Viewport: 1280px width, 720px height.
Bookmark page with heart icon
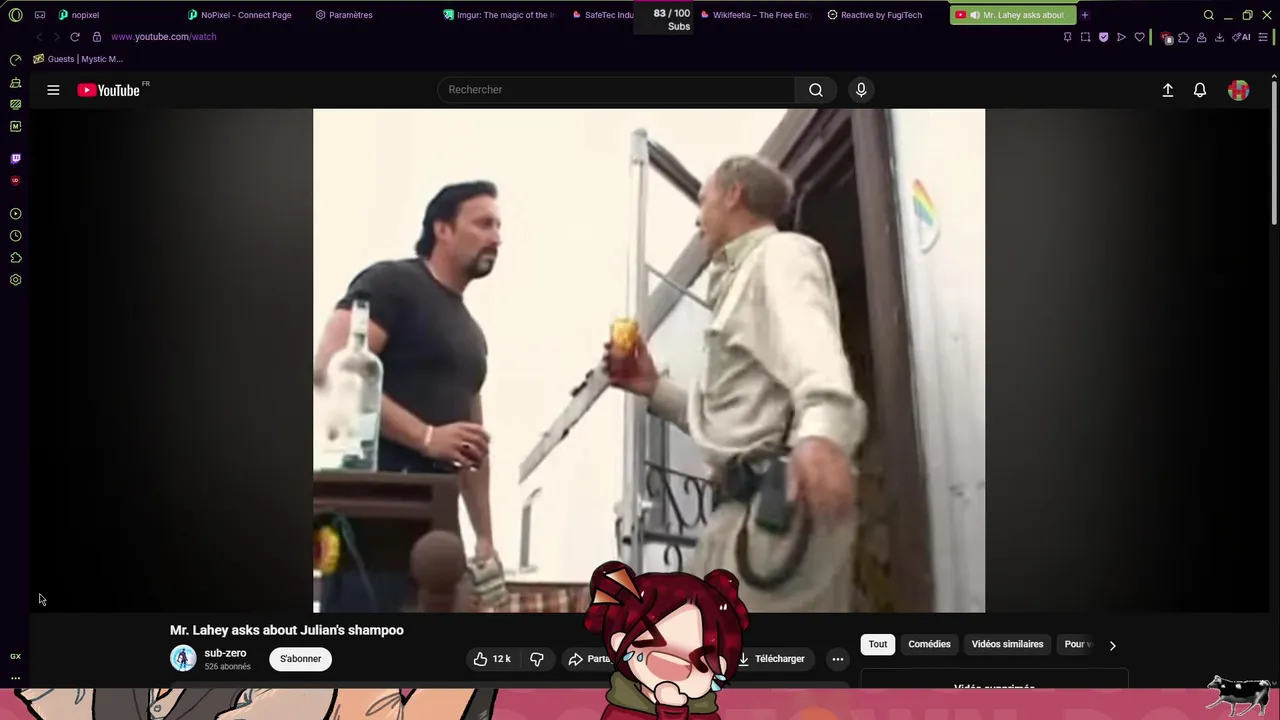[1139, 37]
